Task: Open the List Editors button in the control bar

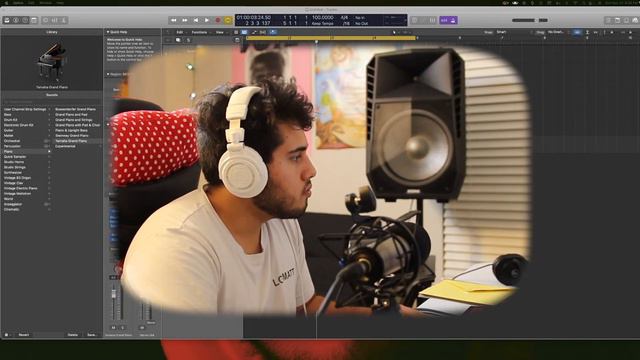Action: pyautogui.click(x=608, y=20)
